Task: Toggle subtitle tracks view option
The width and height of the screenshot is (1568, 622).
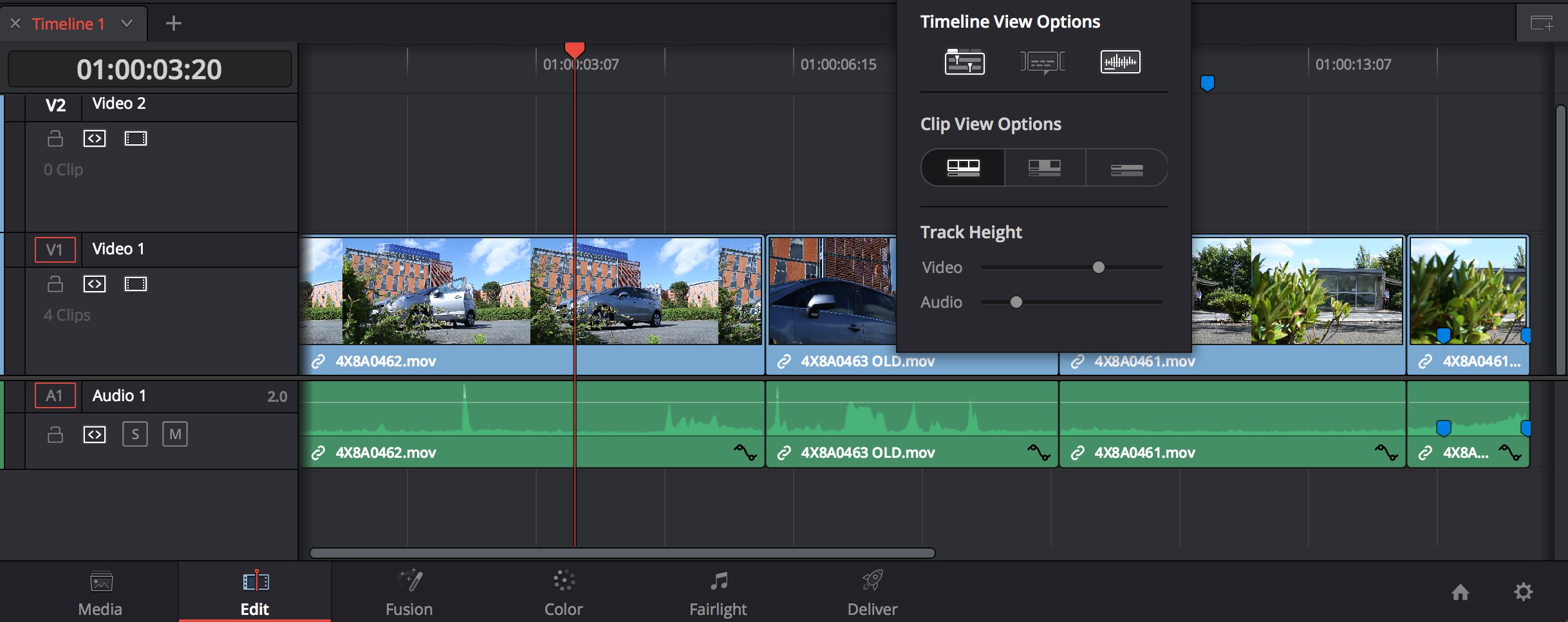Action: click(1042, 62)
